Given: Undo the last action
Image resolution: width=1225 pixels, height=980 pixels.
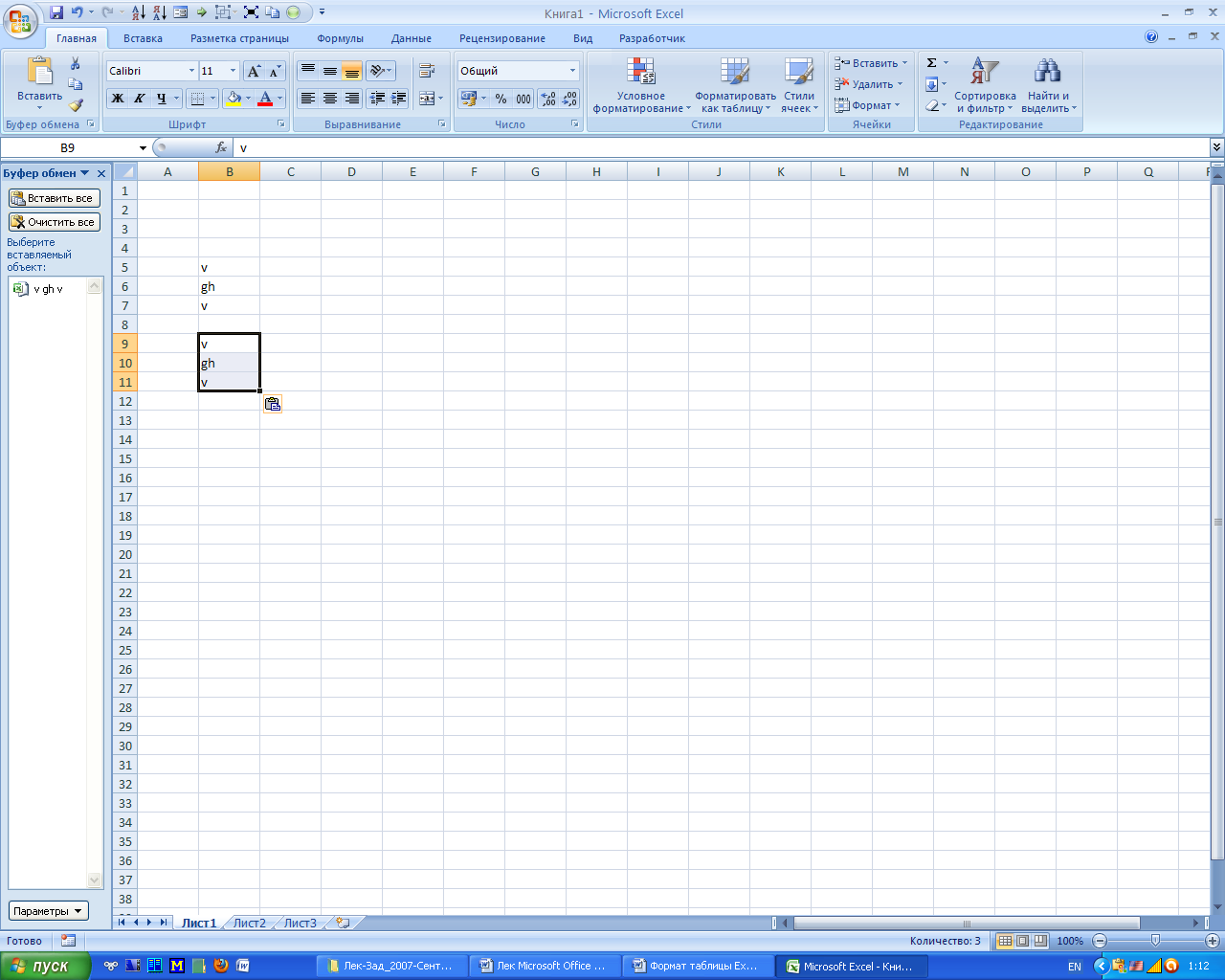Looking at the screenshot, I should (77, 12).
